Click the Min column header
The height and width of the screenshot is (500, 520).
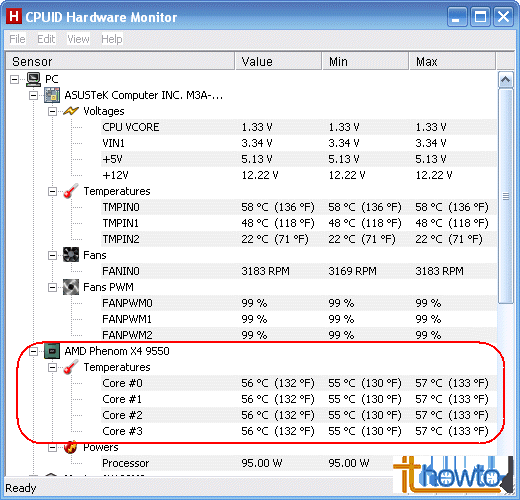pos(365,61)
